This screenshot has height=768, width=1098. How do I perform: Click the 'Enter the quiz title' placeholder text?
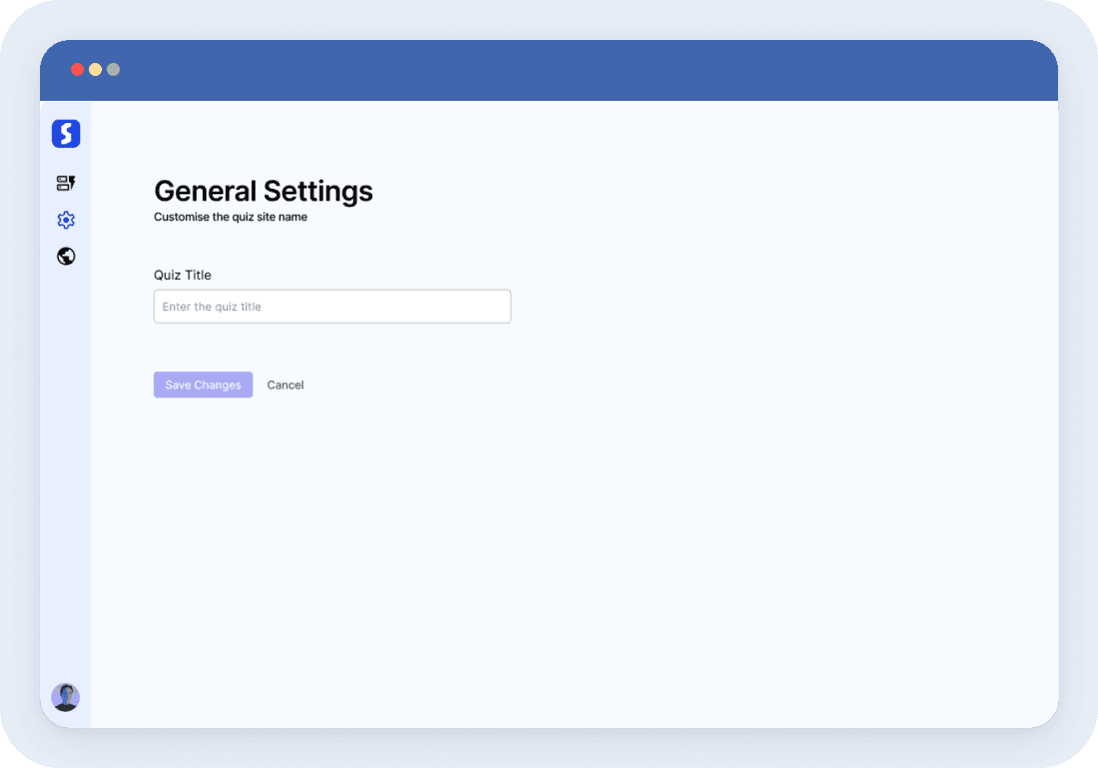pyautogui.click(x=212, y=307)
